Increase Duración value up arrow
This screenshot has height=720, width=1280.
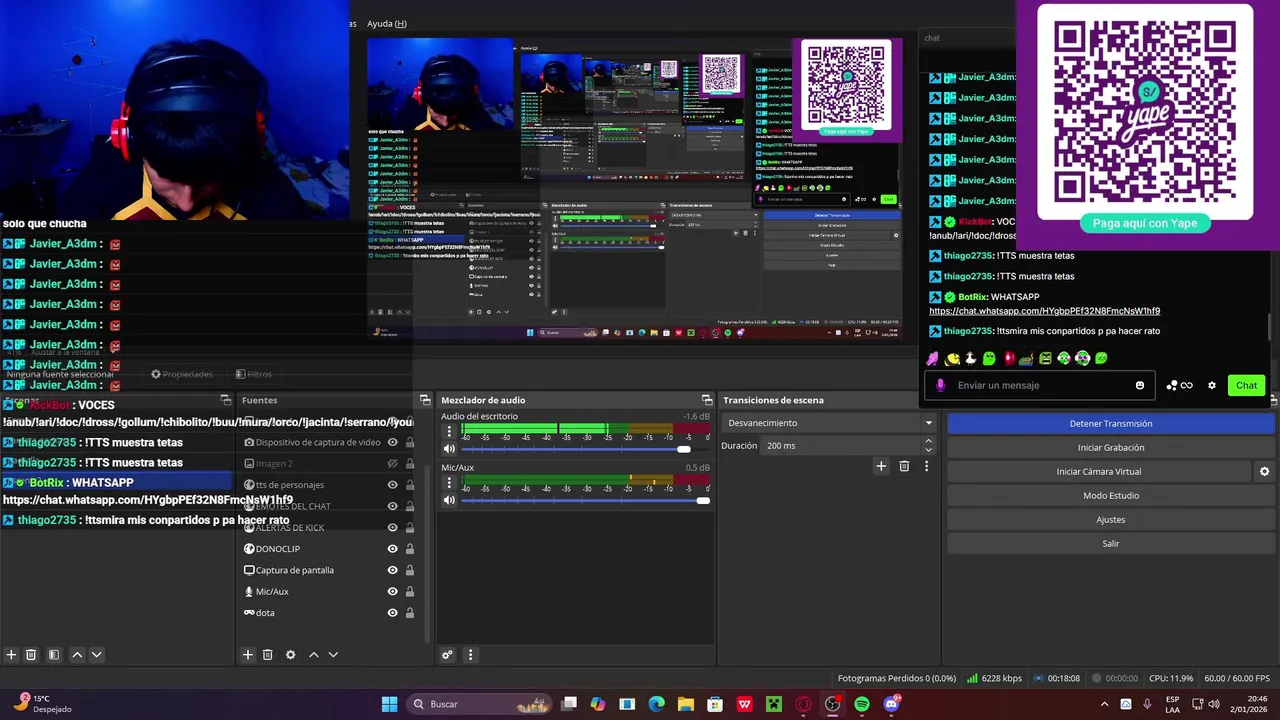(x=928, y=441)
